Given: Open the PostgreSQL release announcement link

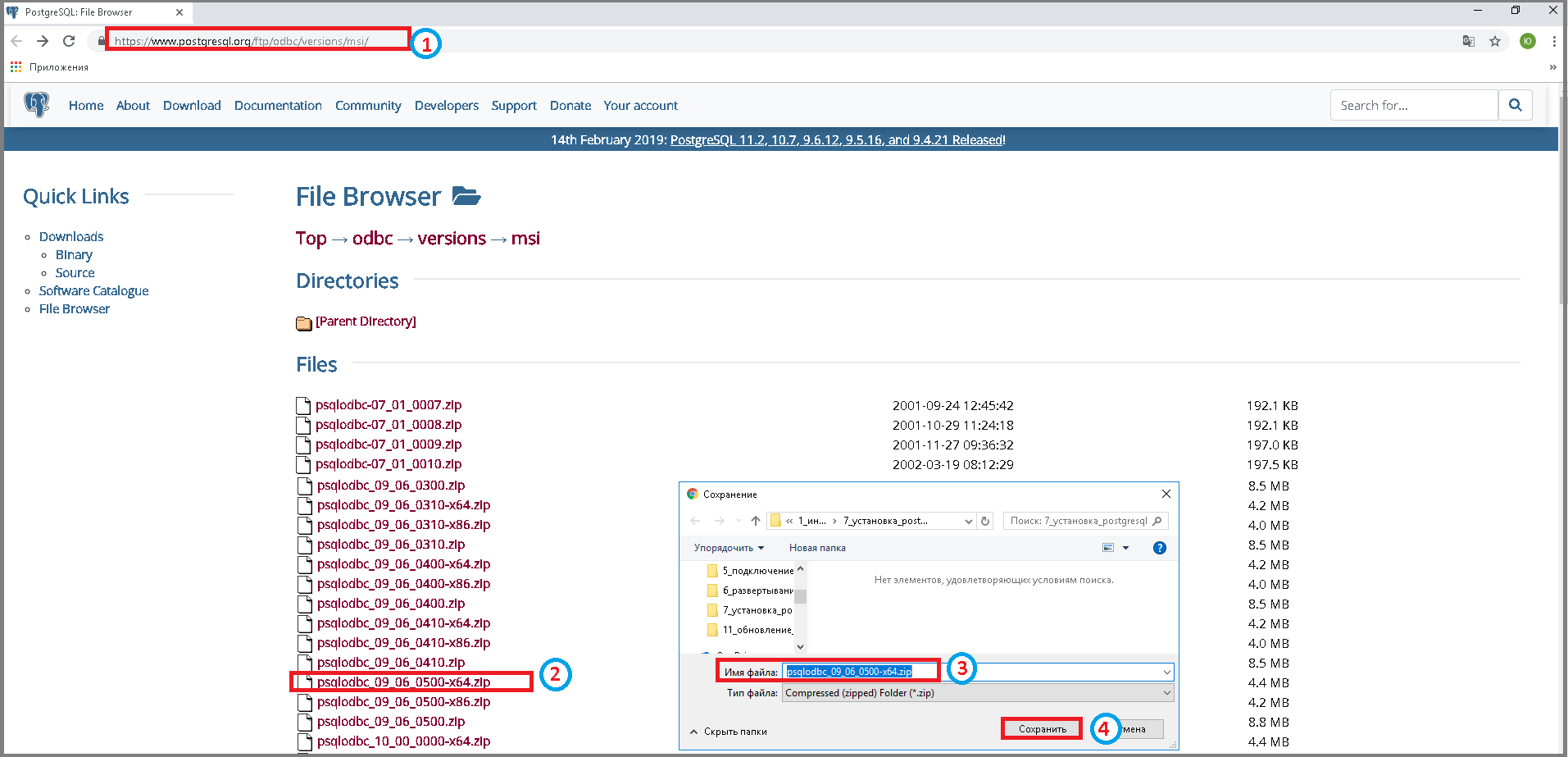Looking at the screenshot, I should pos(837,140).
